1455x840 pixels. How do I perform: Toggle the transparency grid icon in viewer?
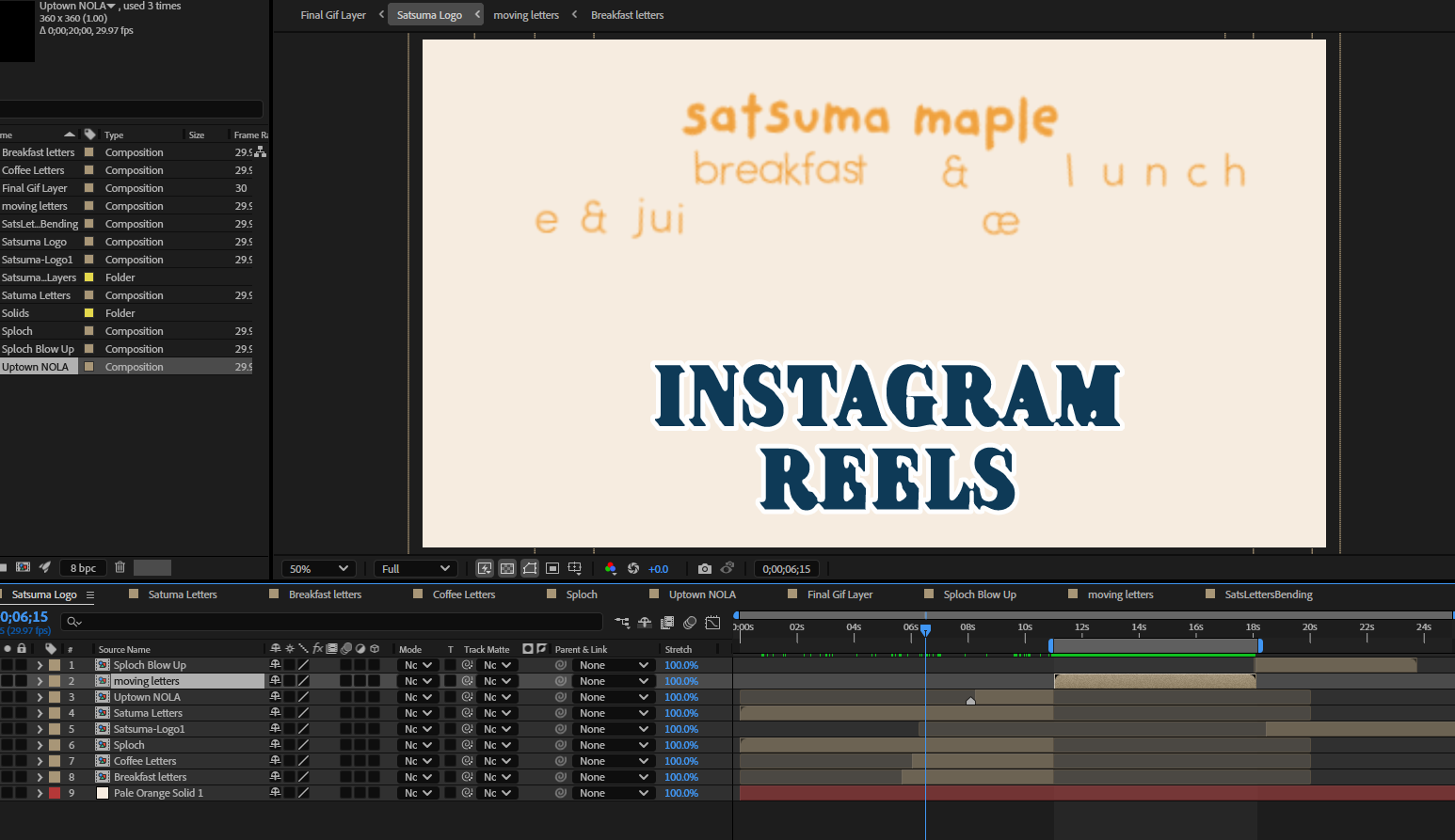(x=507, y=568)
